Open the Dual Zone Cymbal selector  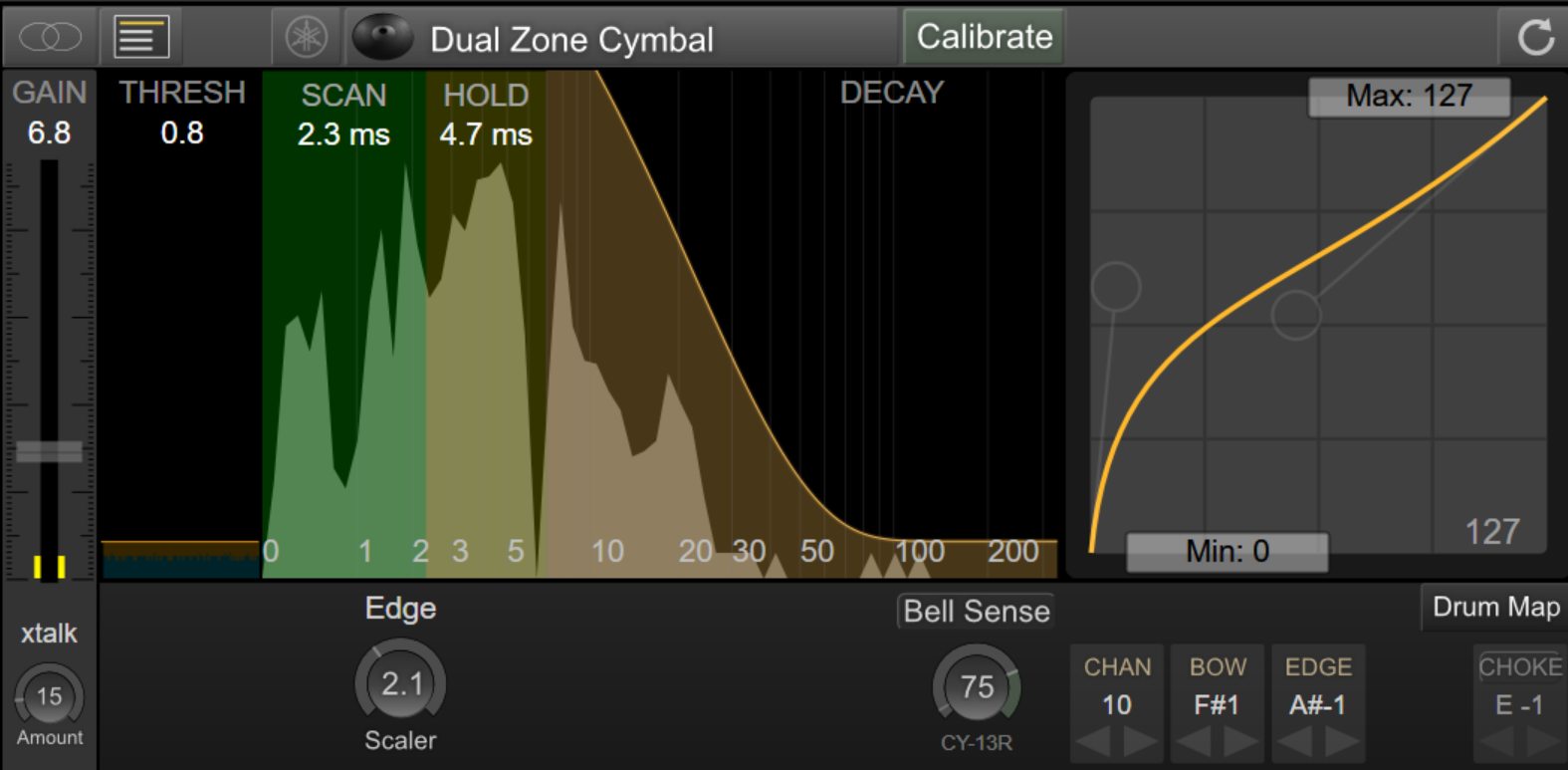pyautogui.click(x=571, y=40)
